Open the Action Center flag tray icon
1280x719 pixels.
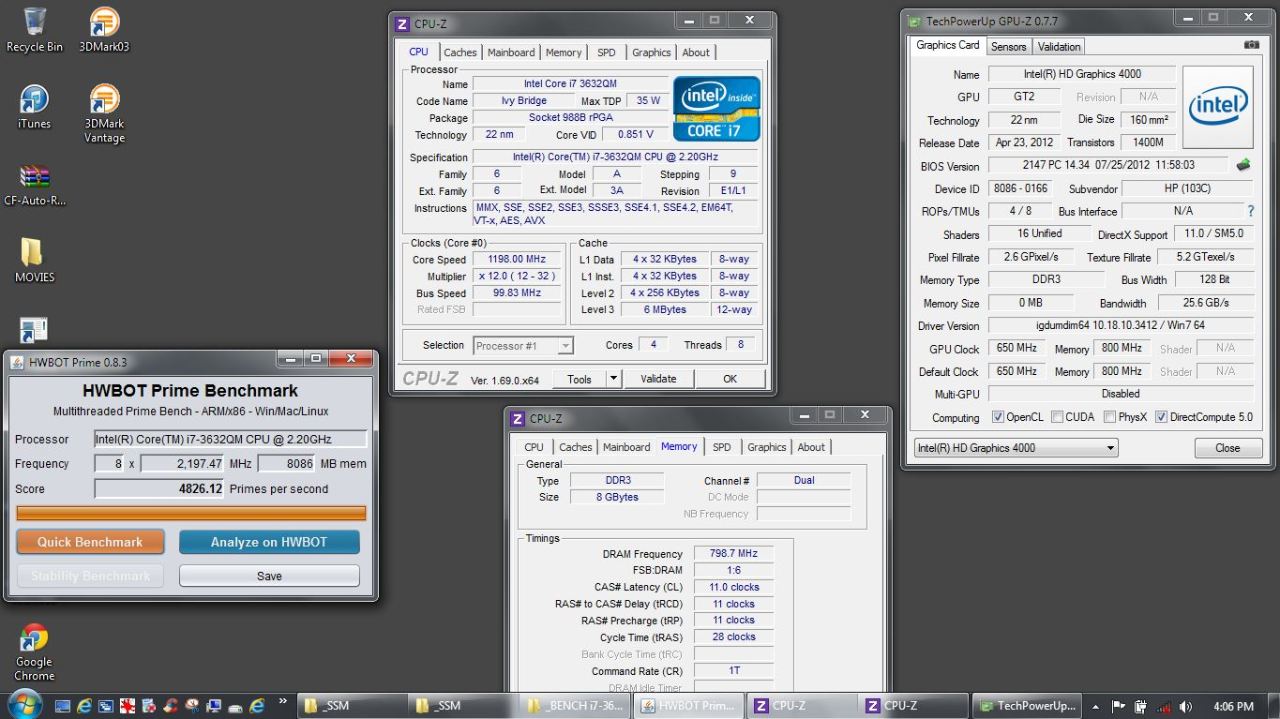click(1118, 706)
